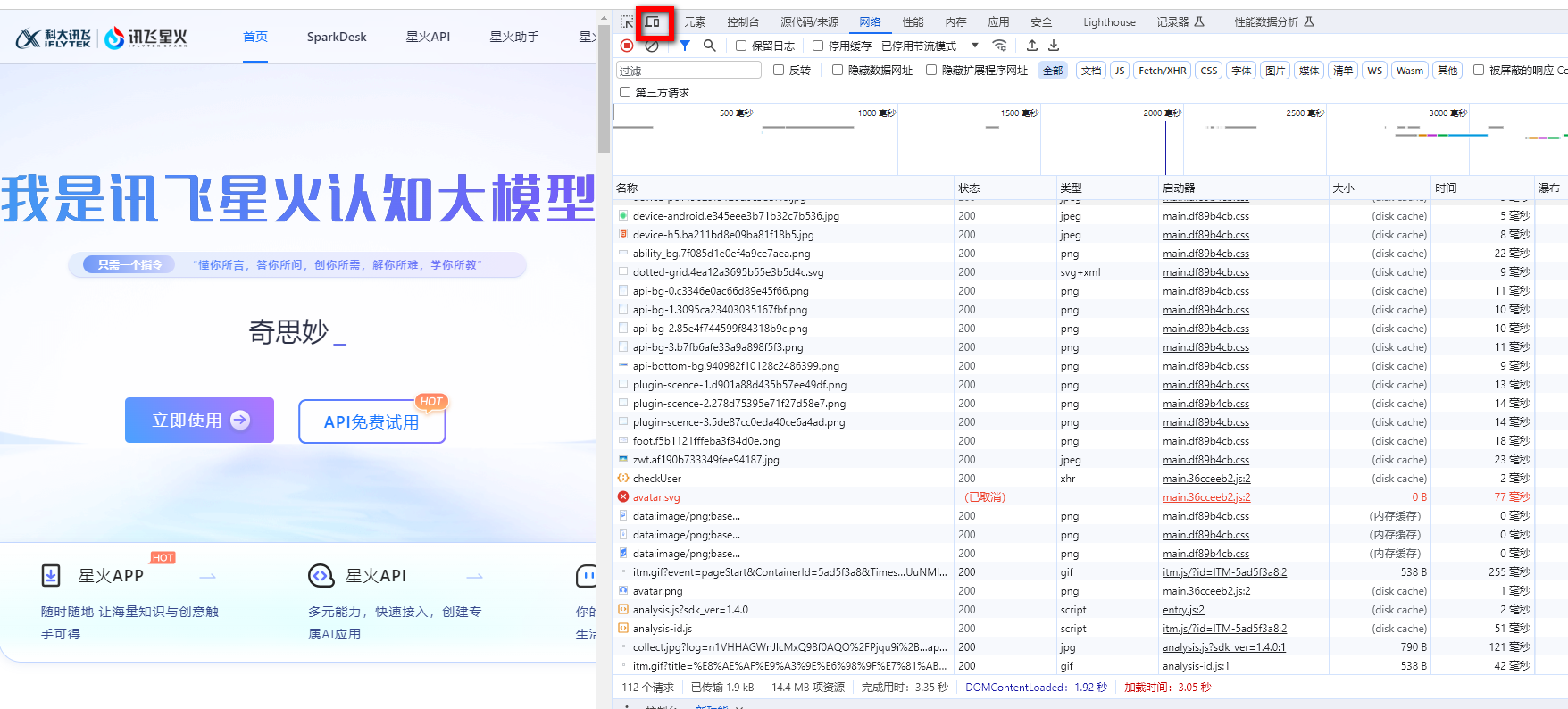Select the dotted-grid.4ea12a3695b55e3b5d4c.svg request row

coord(1090,271)
